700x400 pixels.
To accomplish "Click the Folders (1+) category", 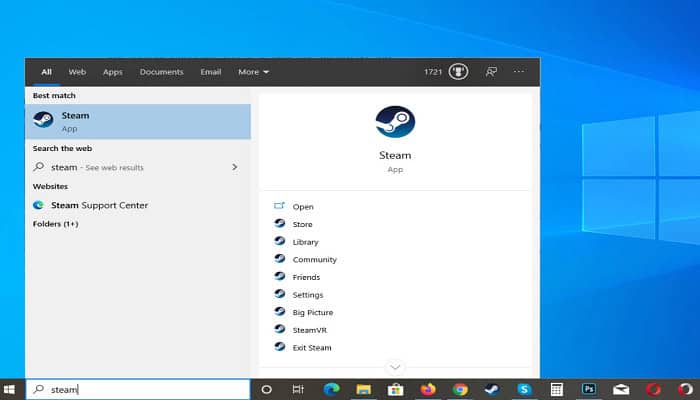I will tap(55, 224).
